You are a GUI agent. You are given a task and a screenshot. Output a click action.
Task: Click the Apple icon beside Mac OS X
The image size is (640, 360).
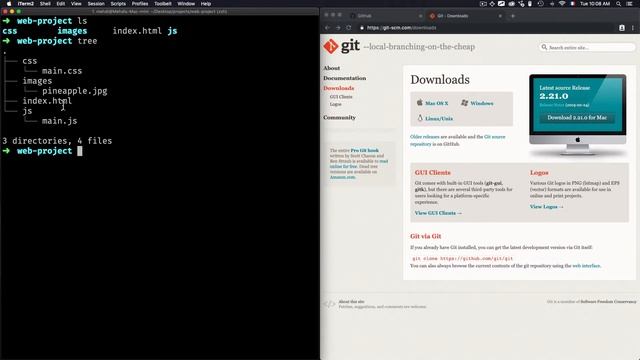coord(420,102)
